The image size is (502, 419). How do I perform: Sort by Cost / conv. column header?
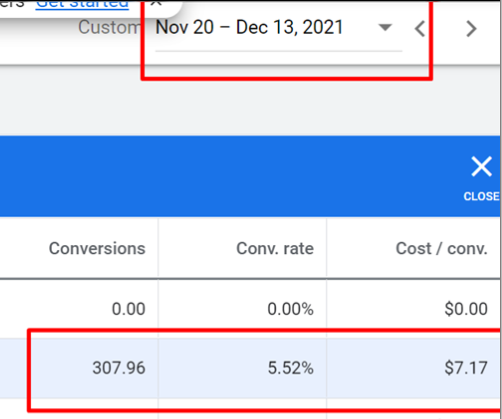click(x=442, y=248)
